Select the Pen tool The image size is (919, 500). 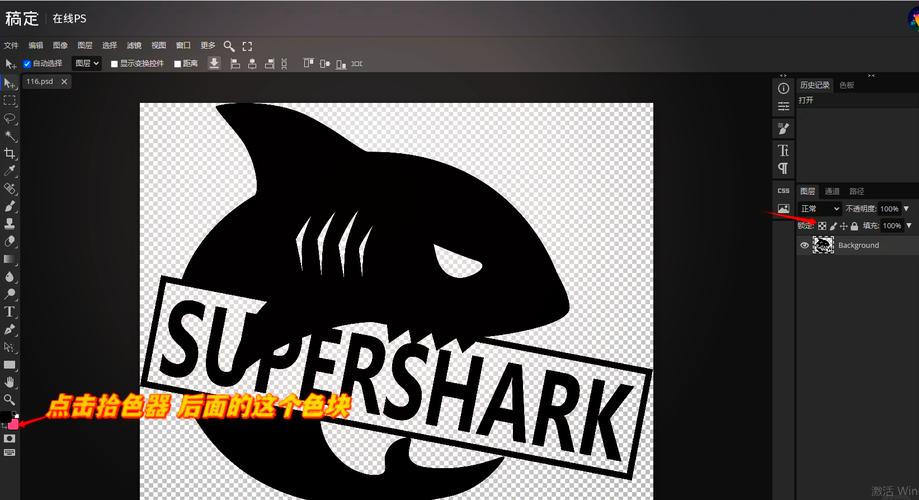point(10,329)
